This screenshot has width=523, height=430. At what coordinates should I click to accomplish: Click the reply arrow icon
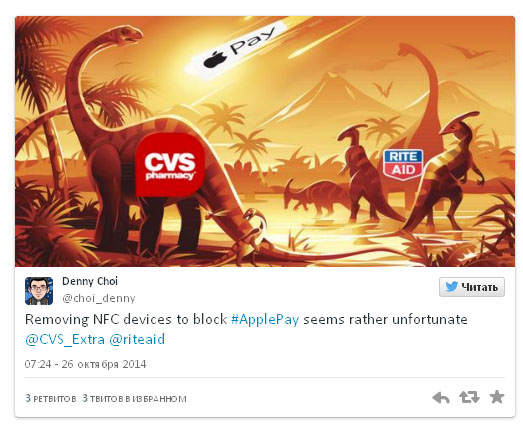coord(441,397)
